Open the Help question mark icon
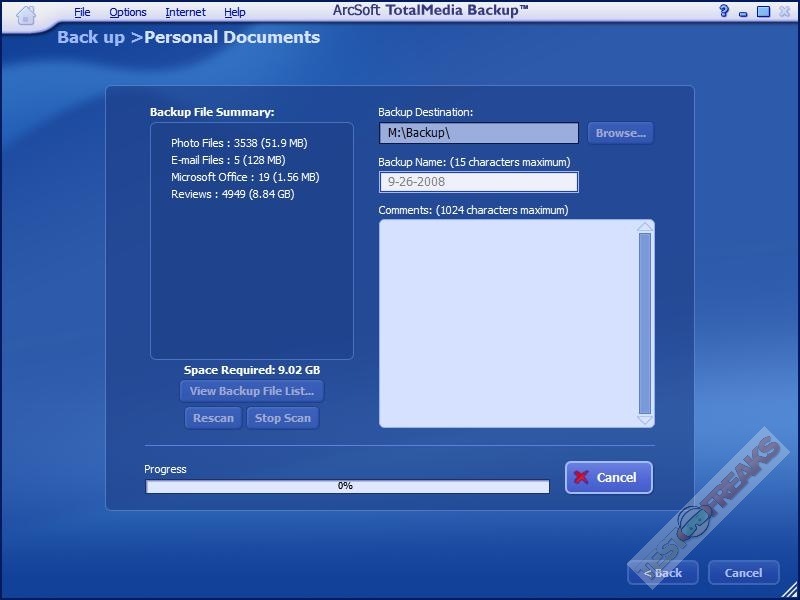This screenshot has height=600, width=800. 724,12
